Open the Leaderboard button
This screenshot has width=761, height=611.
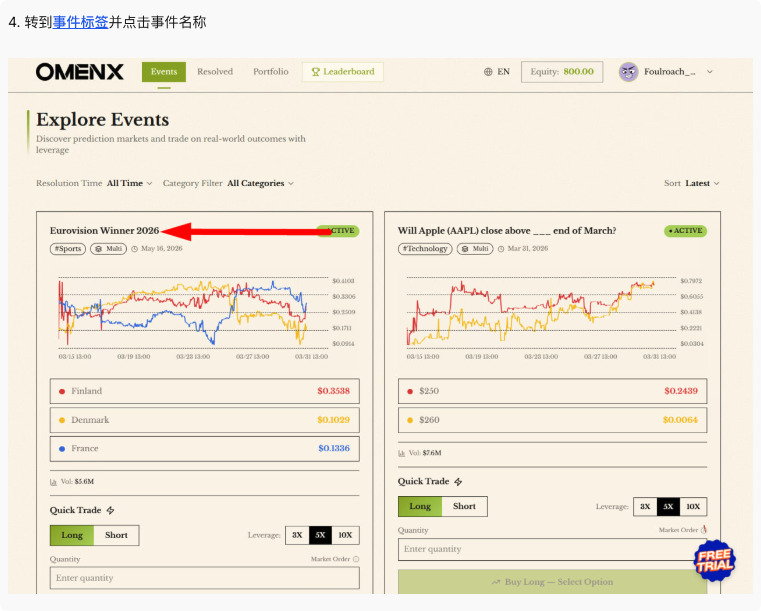pos(343,72)
